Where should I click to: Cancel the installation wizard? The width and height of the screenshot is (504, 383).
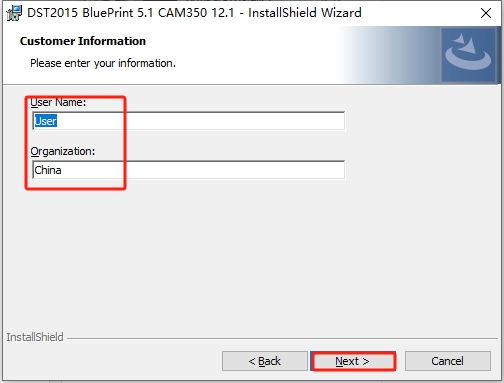click(x=448, y=361)
